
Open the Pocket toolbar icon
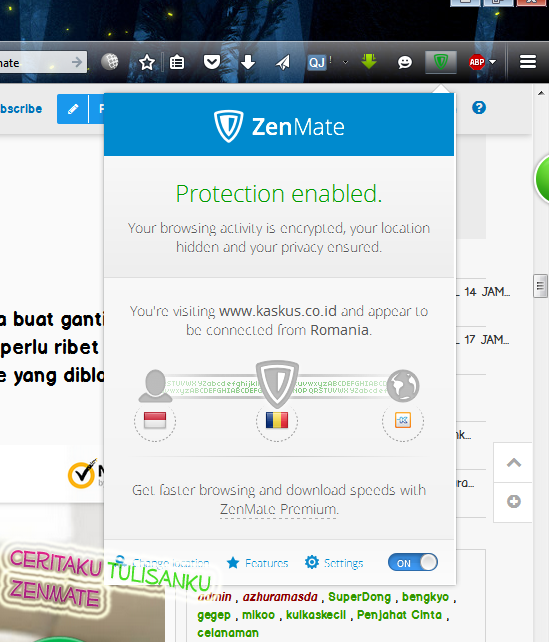point(212,62)
